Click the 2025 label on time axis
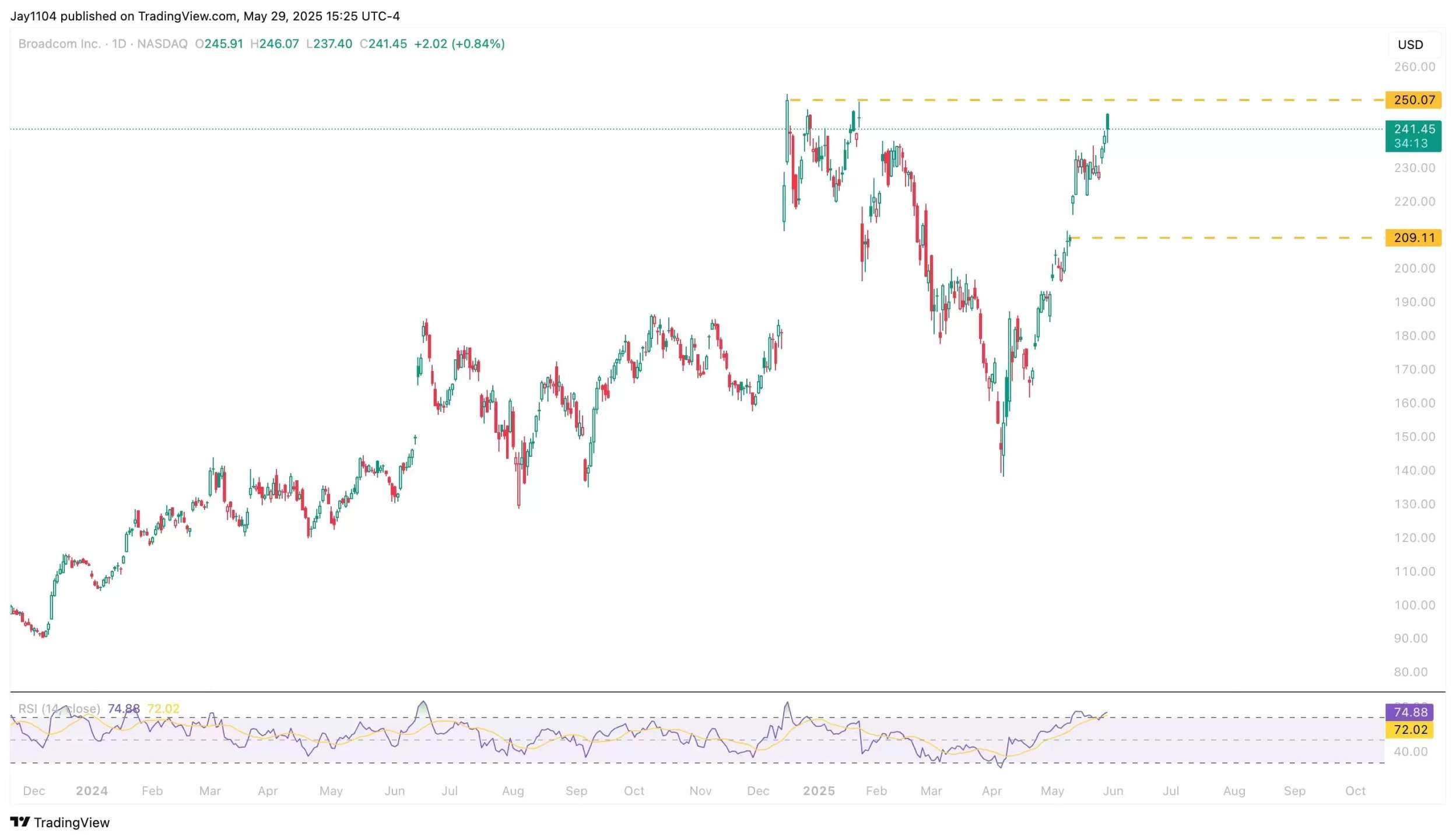Image resolution: width=1456 pixels, height=840 pixels. pos(819,791)
